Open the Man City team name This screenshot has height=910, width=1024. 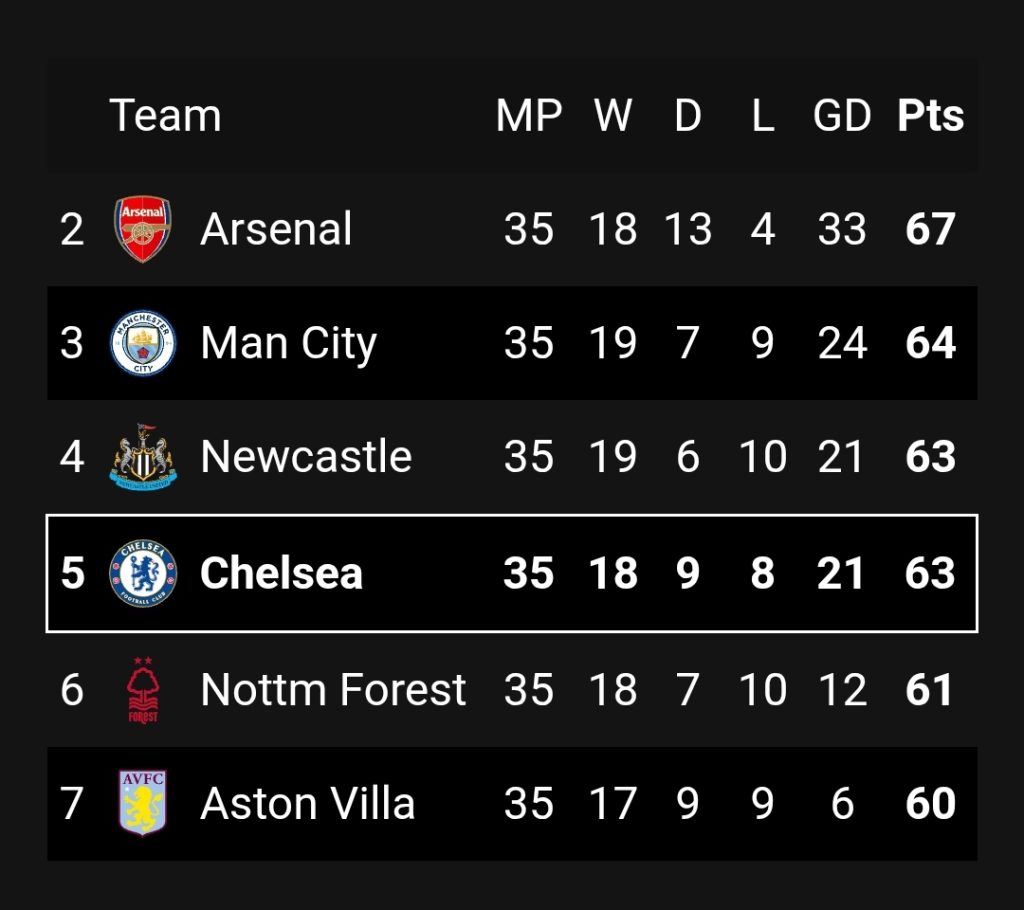click(x=289, y=344)
